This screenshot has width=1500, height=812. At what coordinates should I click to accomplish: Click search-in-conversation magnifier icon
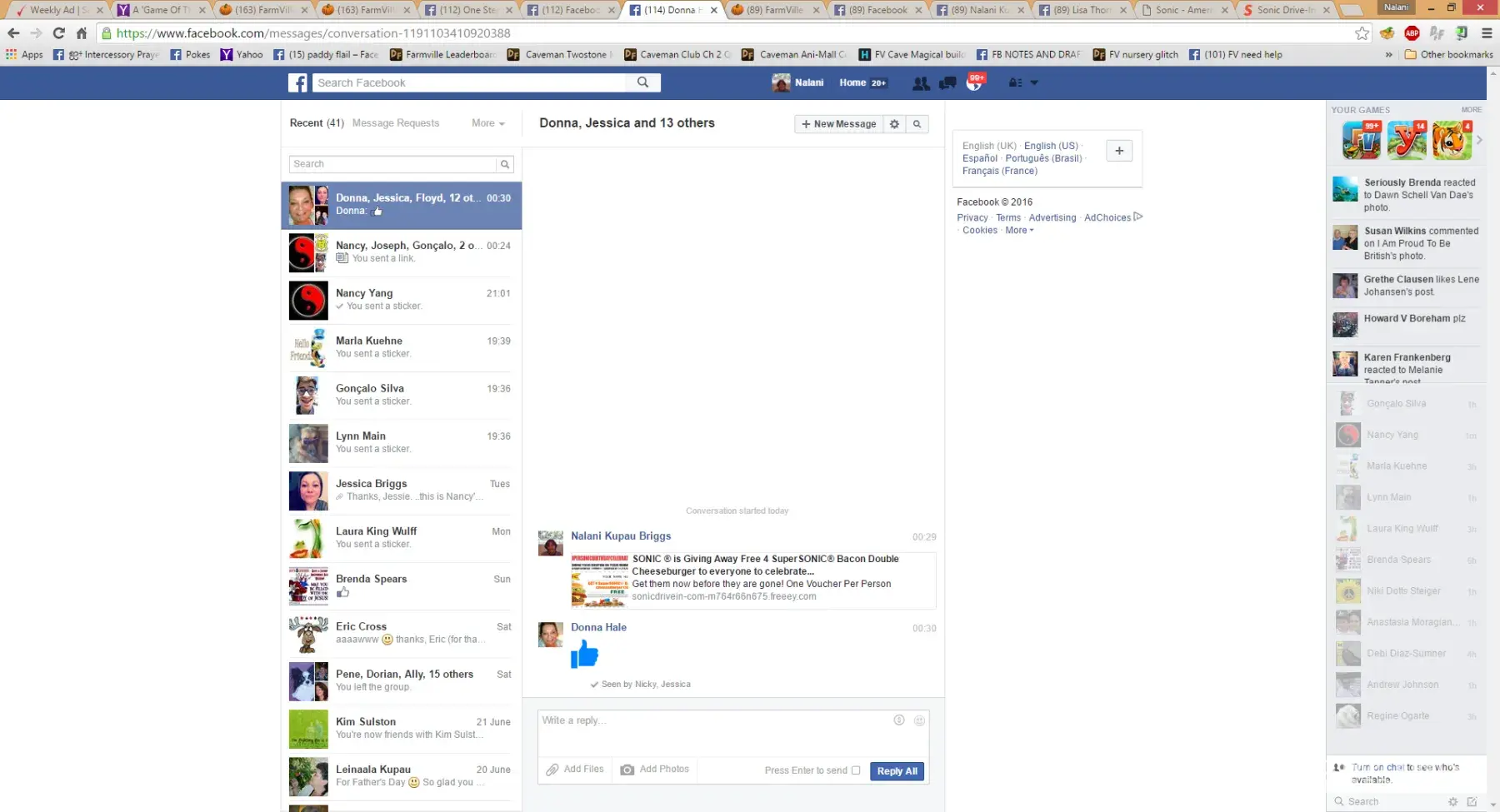click(x=917, y=124)
